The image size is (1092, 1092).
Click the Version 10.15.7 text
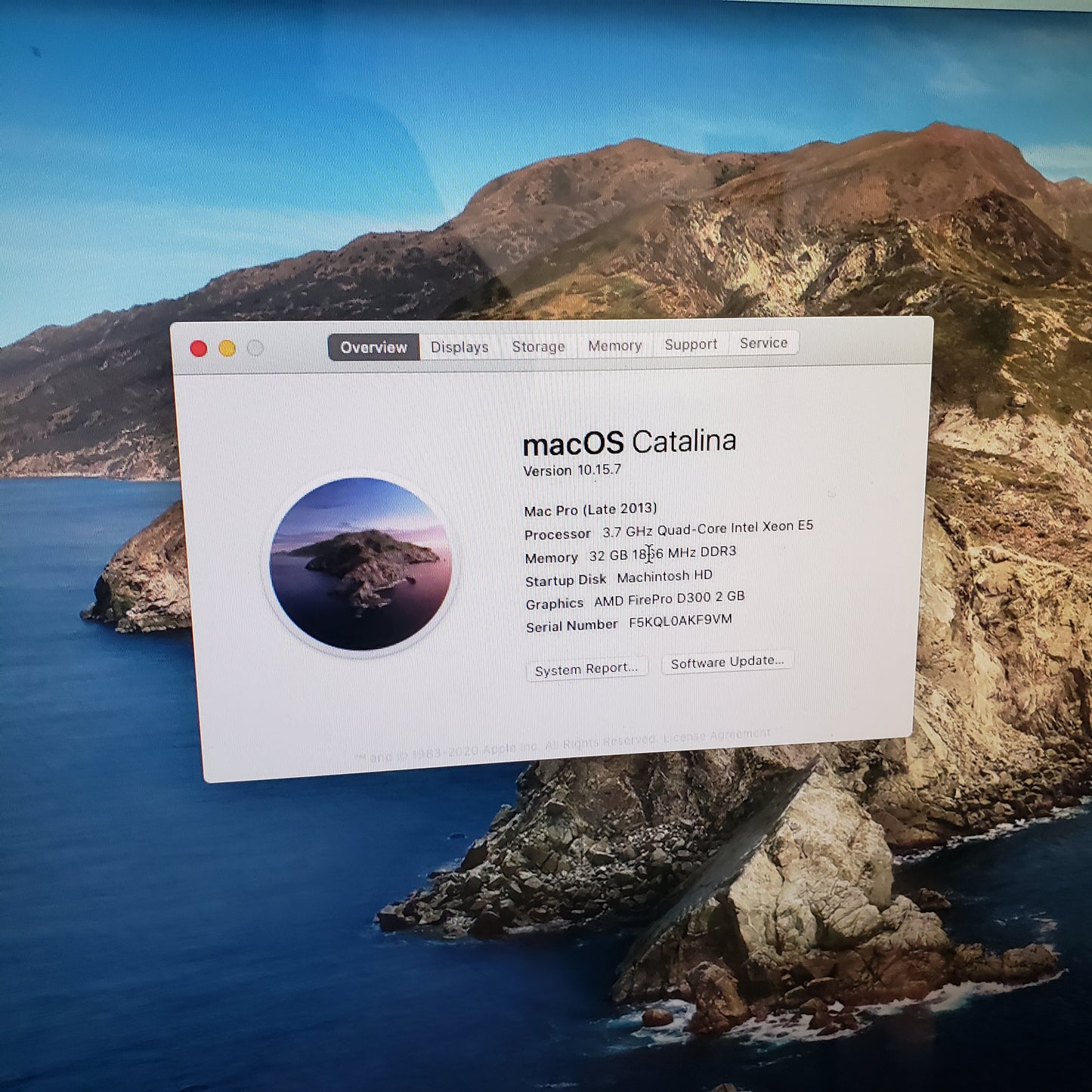pos(572,470)
